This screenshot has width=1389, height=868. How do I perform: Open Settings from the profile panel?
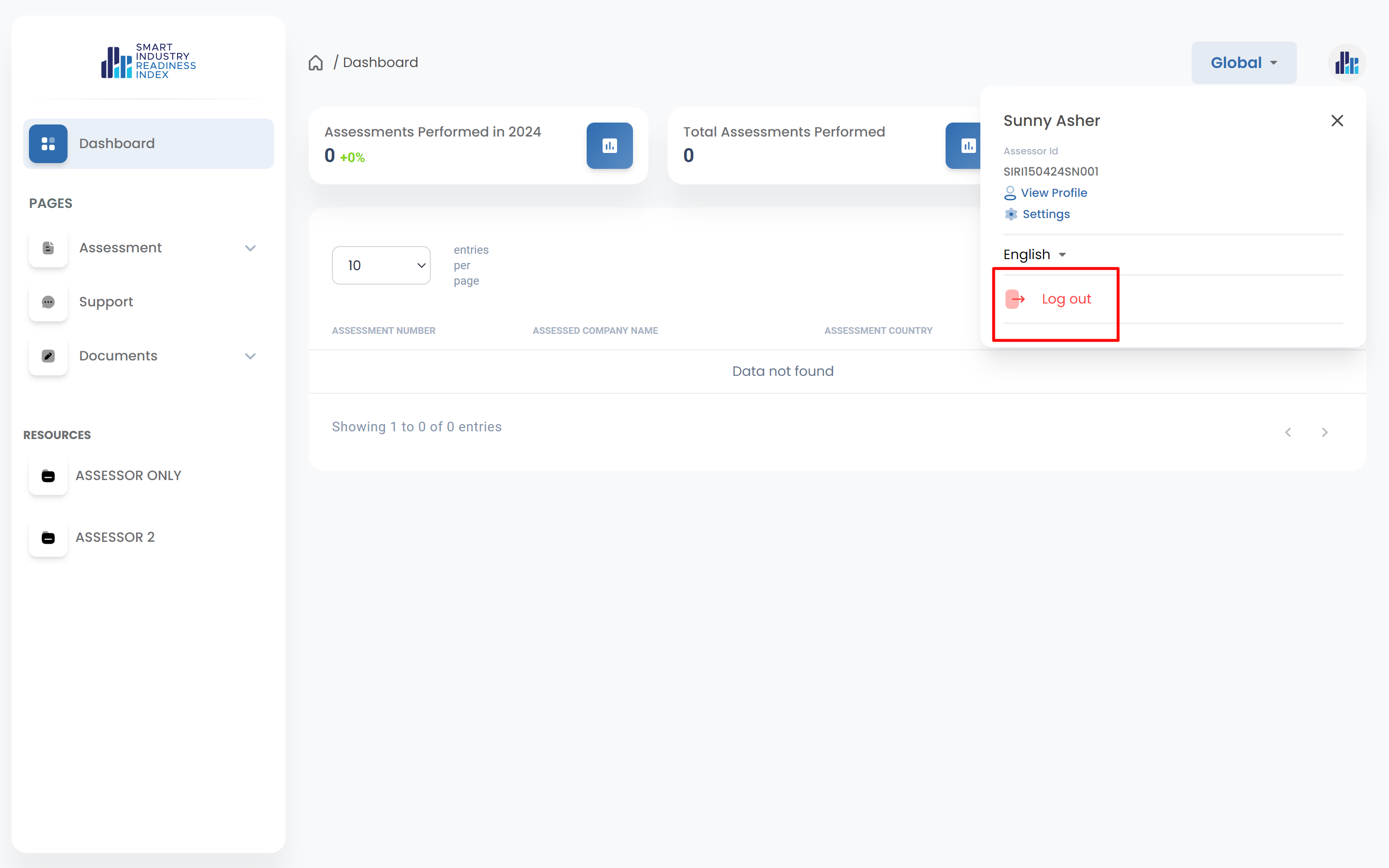point(1045,214)
